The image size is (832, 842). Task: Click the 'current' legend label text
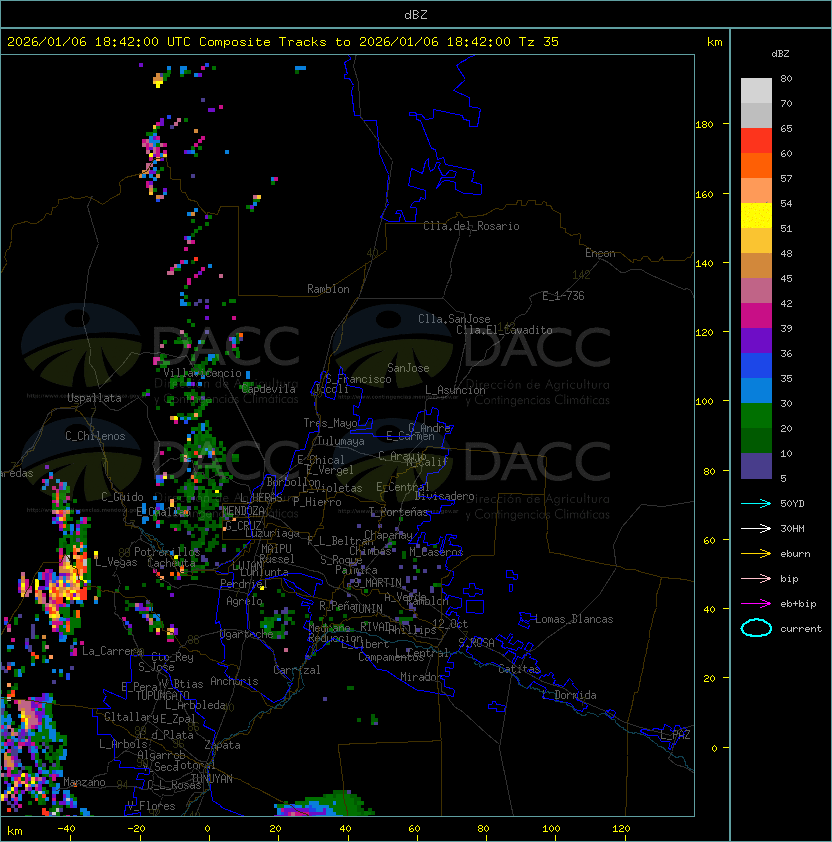[x=801, y=629]
